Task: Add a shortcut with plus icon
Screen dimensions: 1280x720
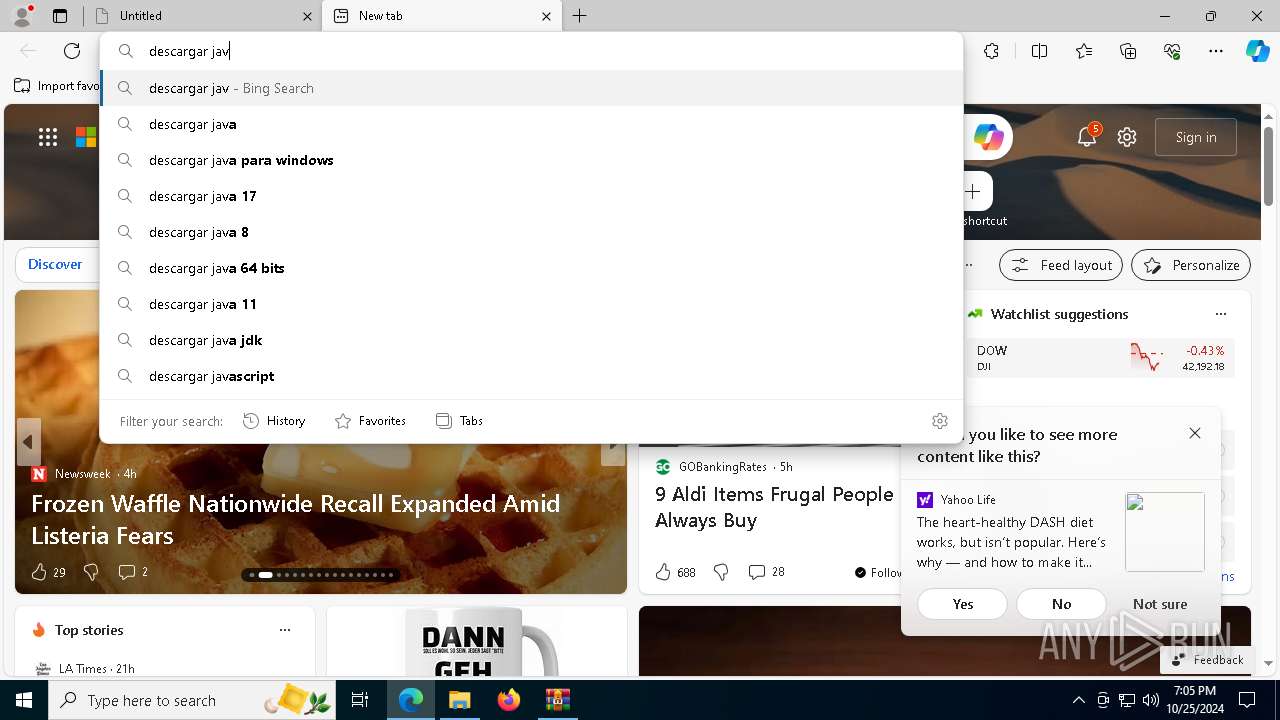Action: (973, 191)
